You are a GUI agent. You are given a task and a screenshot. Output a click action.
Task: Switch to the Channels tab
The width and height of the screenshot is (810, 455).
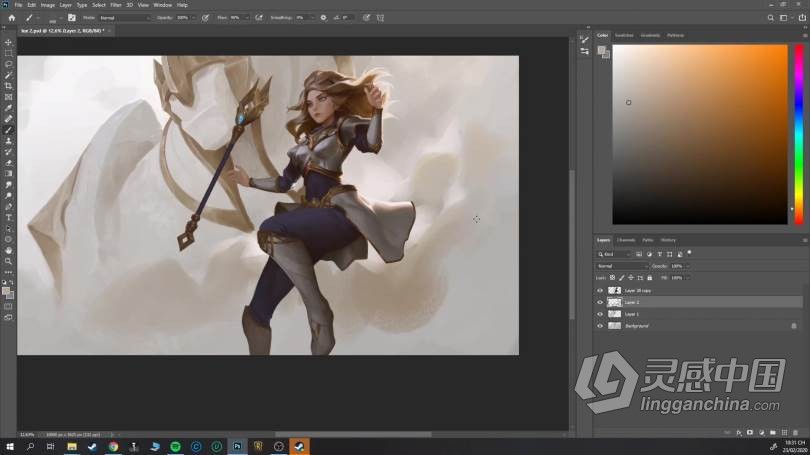(x=626, y=240)
